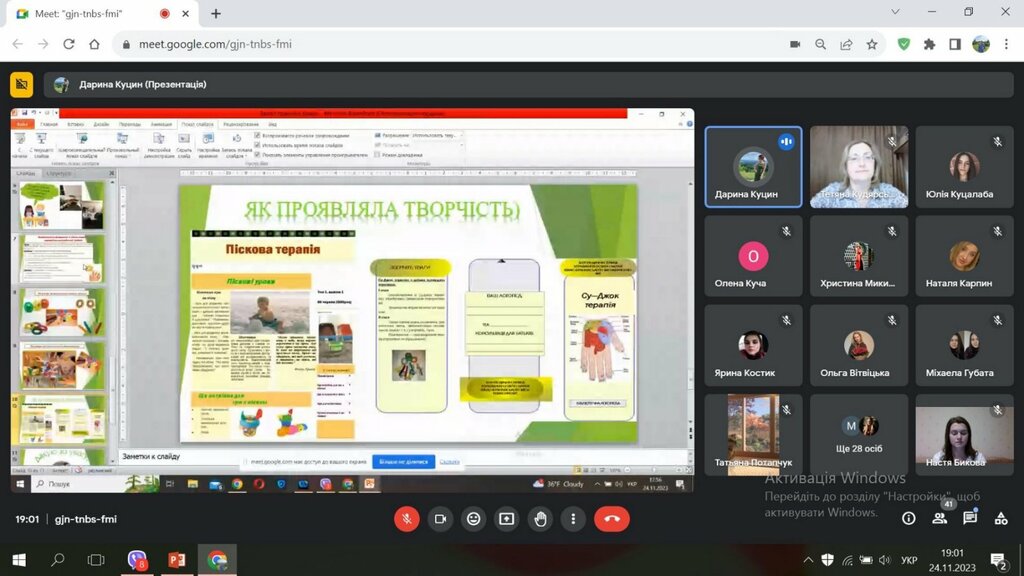Image resolution: width=1024 pixels, height=576 pixels.
Task: Open a new browser tab
Action: pos(216,13)
